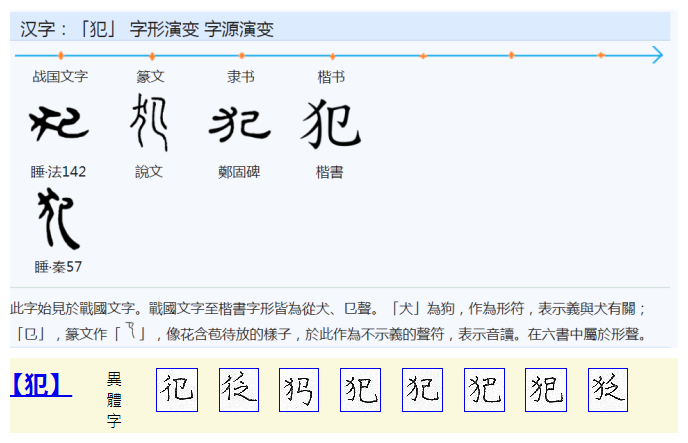The height and width of the screenshot is (443, 688).
Task: Select the second variant box with 彳 radical
Action: coord(239,390)
